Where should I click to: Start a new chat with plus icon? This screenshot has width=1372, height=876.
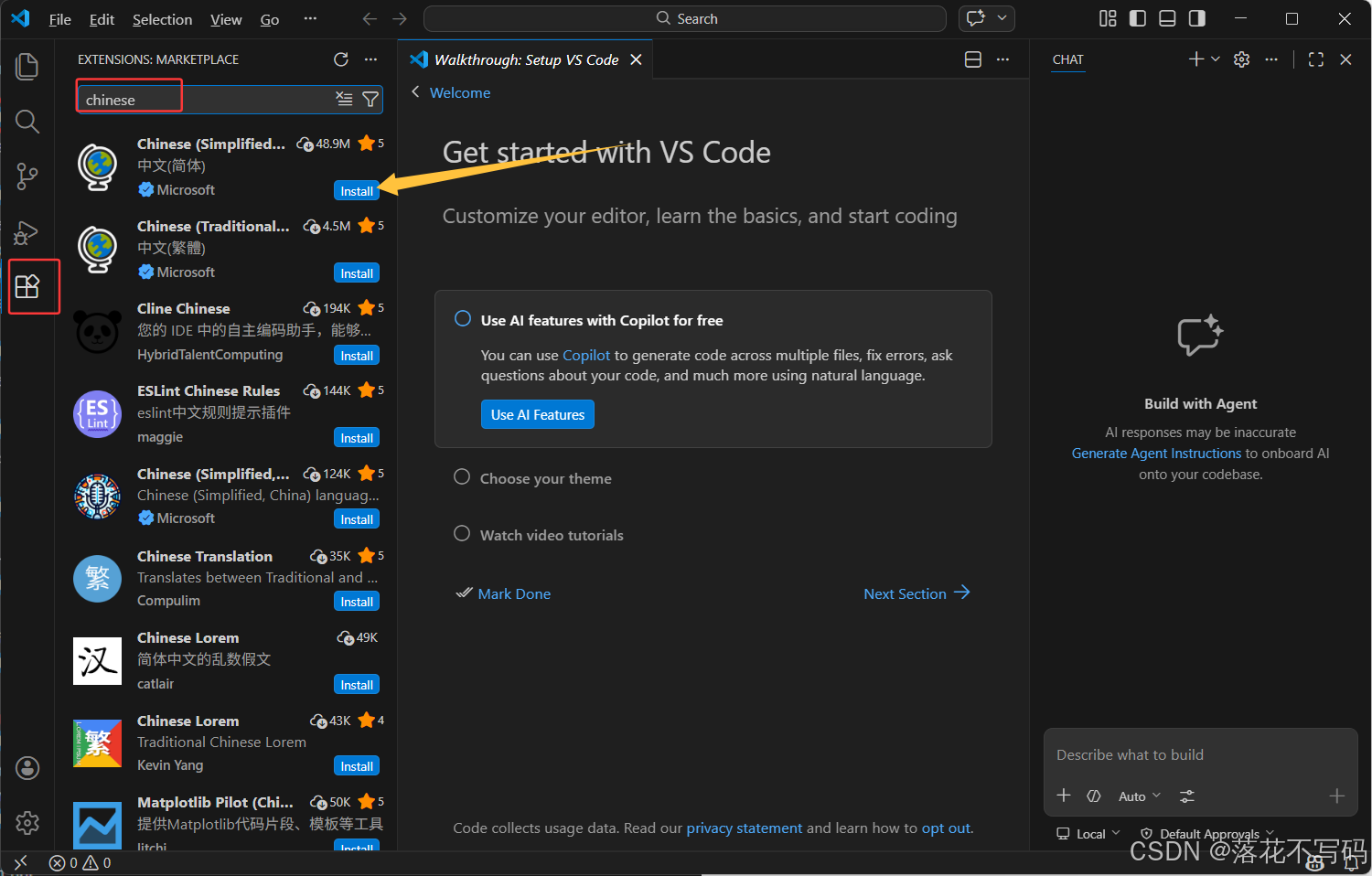pyautogui.click(x=1195, y=59)
